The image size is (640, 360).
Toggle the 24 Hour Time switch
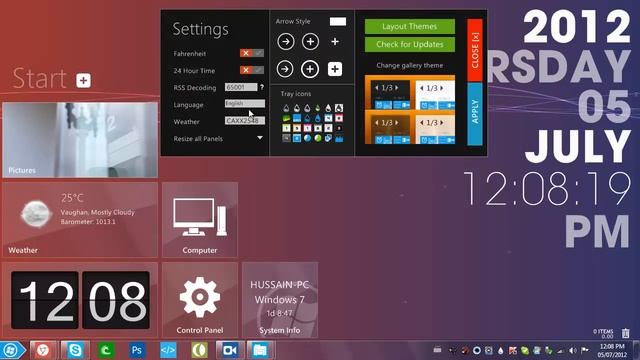(x=251, y=70)
